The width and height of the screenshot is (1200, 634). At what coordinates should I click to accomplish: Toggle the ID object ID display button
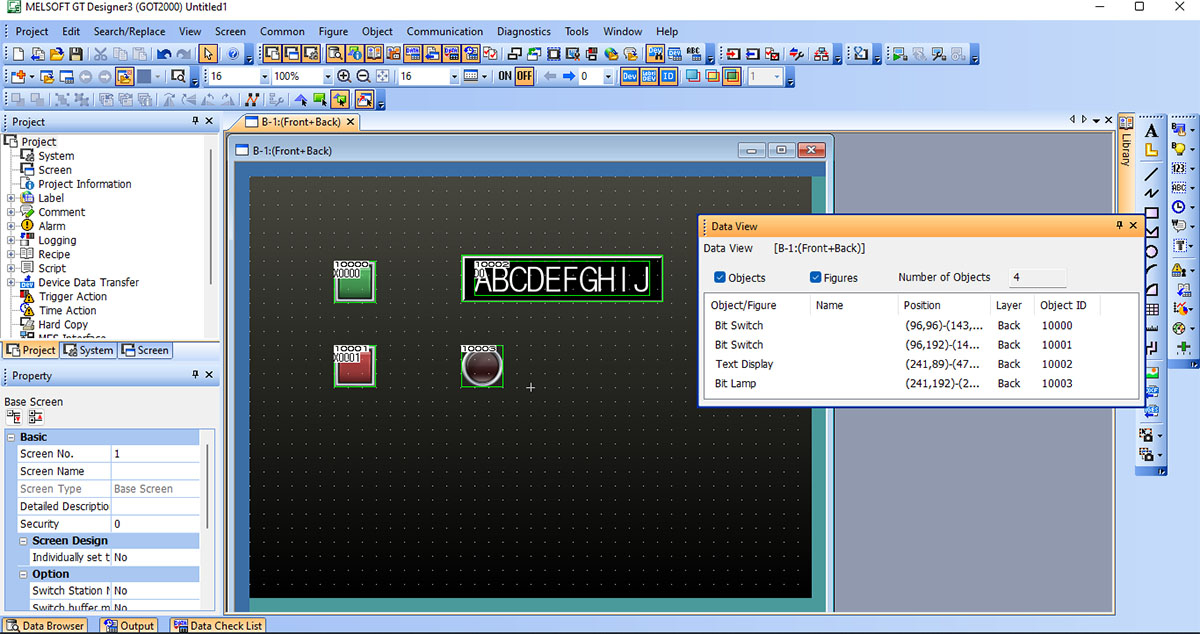(x=668, y=76)
